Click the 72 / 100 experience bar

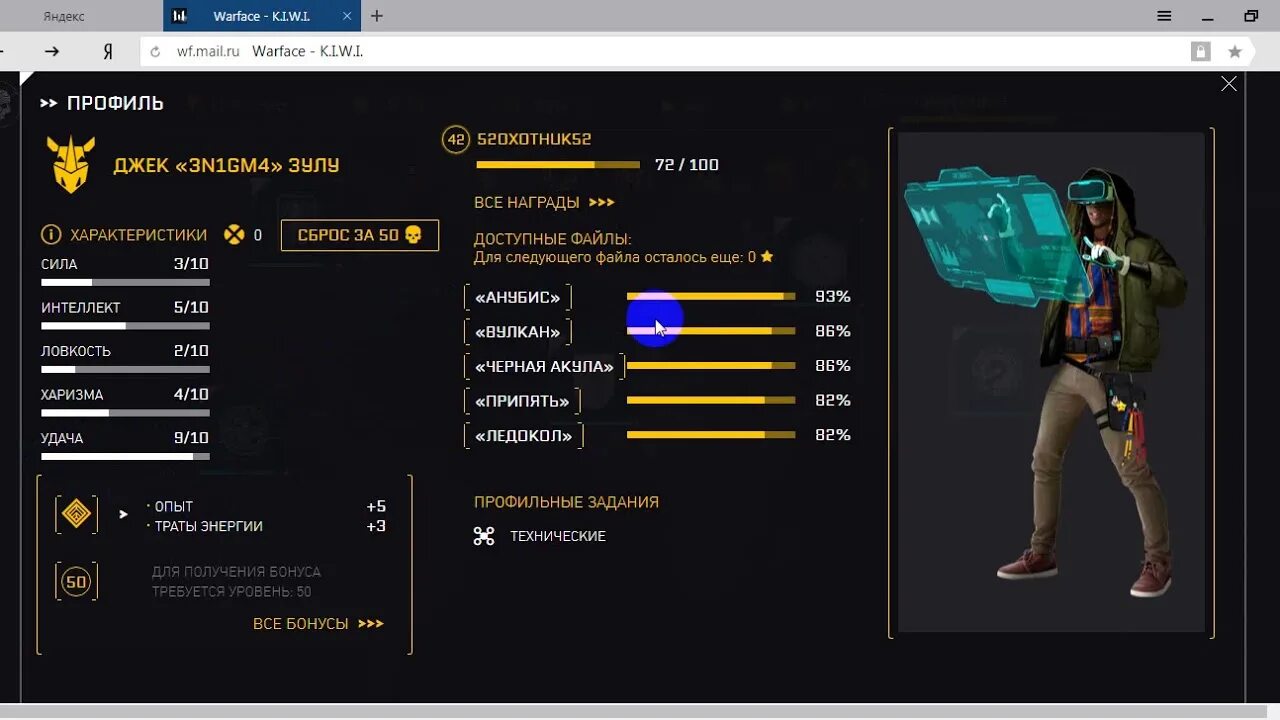558,165
